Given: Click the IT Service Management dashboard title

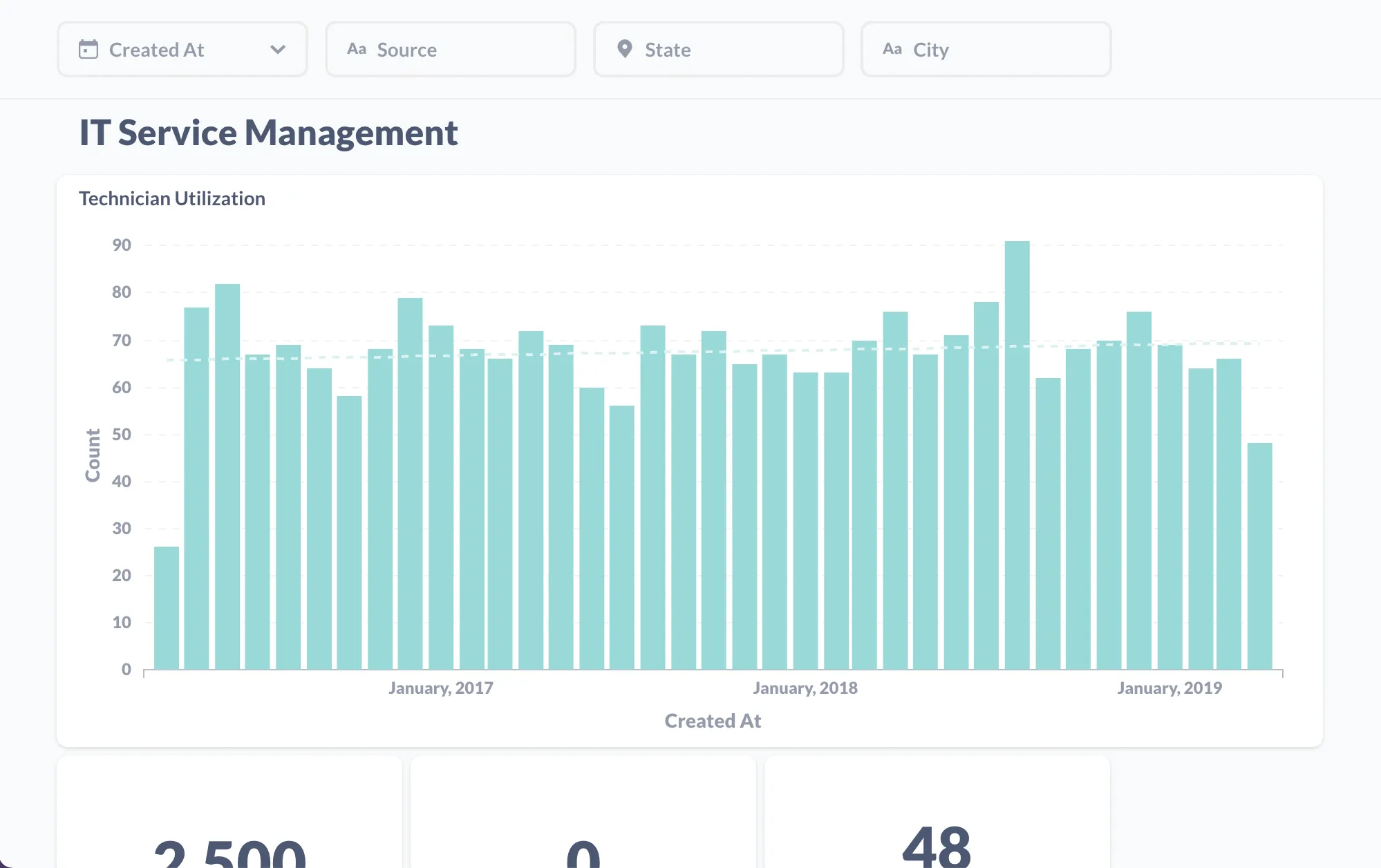Looking at the screenshot, I should click(x=268, y=133).
